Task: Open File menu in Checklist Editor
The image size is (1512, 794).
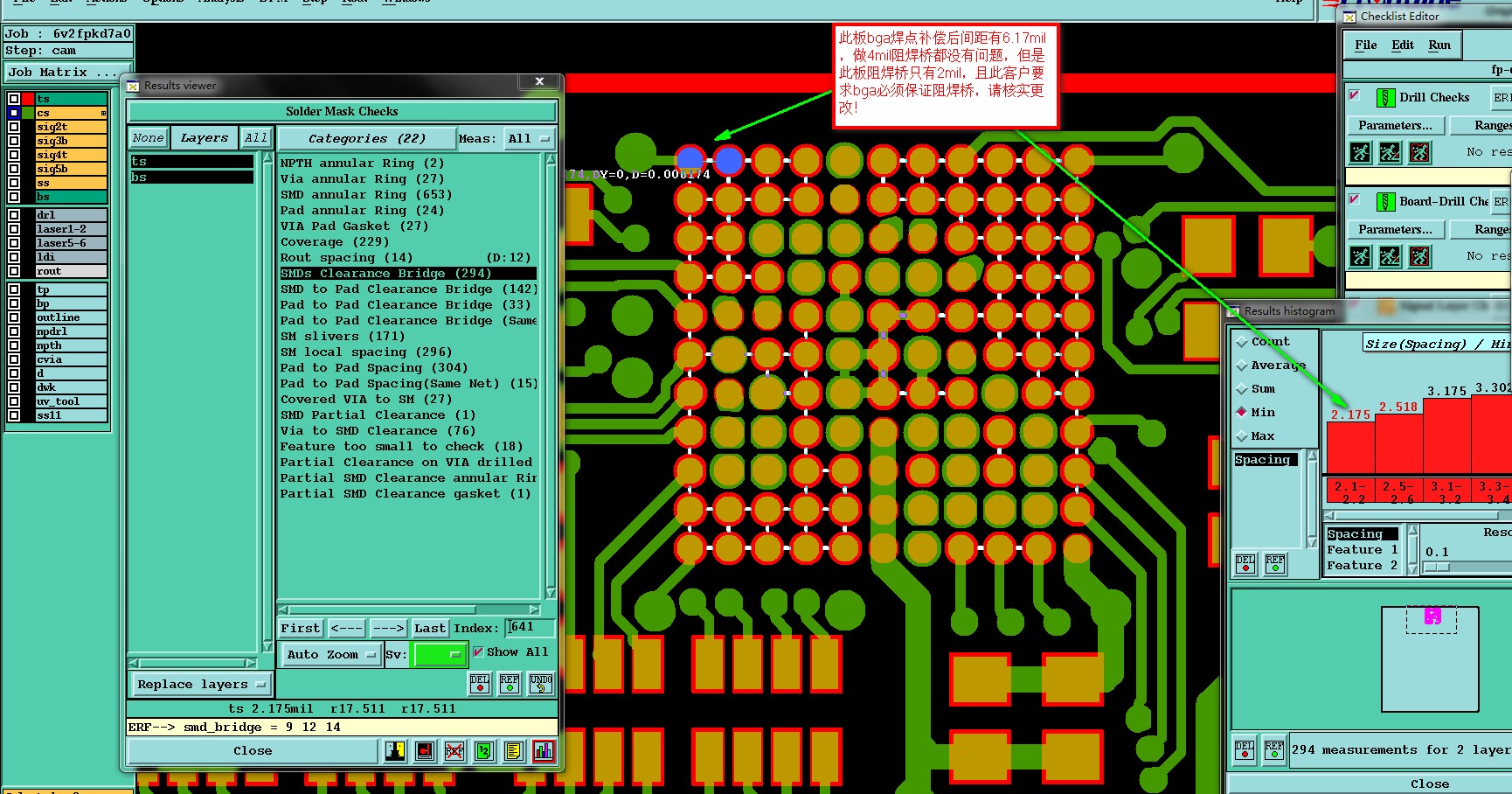Action: coord(1365,45)
